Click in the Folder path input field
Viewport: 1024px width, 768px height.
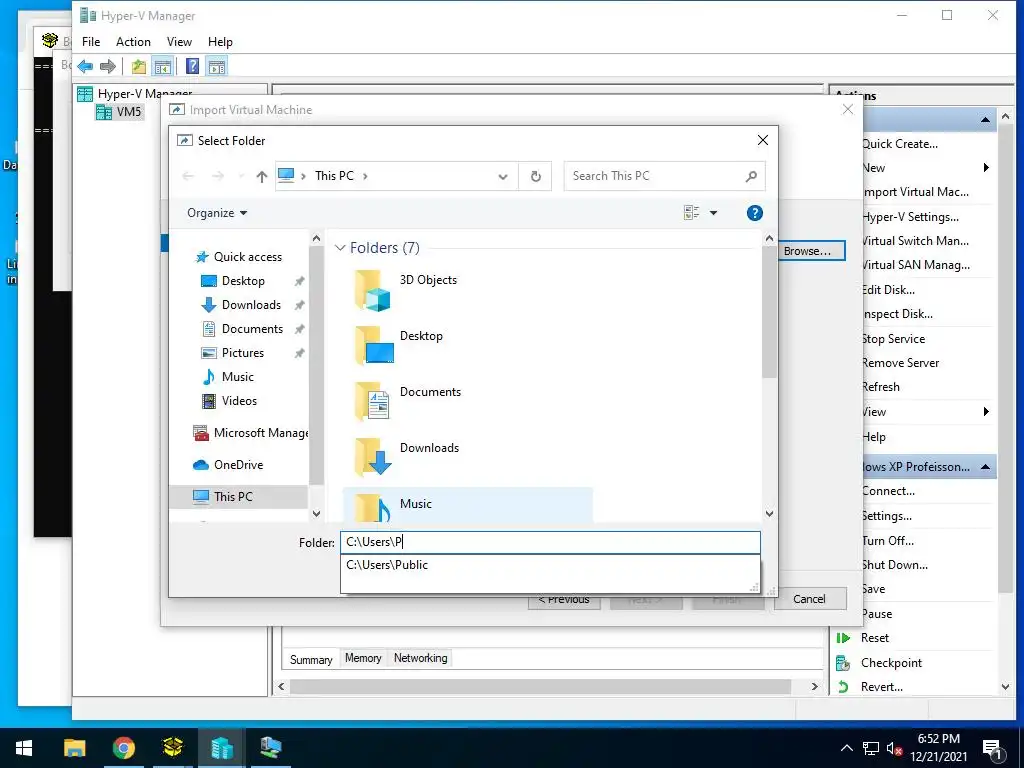tap(550, 542)
